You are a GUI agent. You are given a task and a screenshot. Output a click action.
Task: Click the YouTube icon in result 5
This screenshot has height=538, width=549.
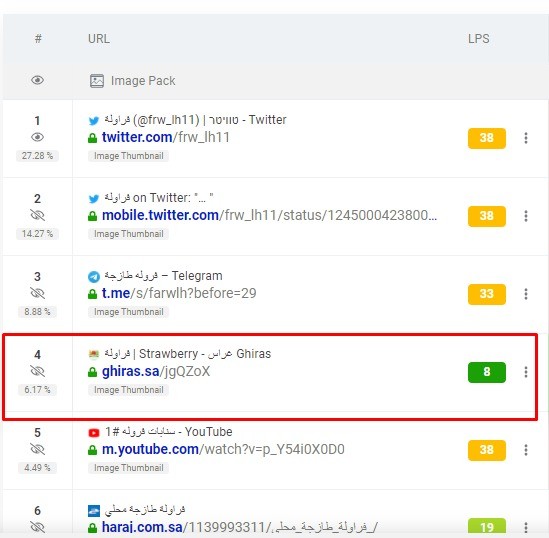pos(94,433)
